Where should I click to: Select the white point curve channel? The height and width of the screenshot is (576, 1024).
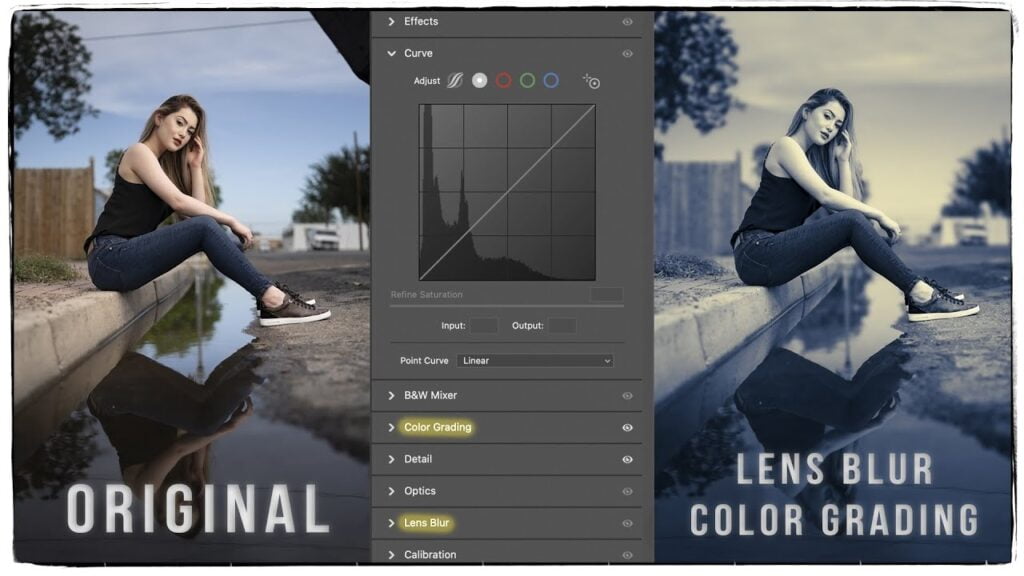[477, 81]
